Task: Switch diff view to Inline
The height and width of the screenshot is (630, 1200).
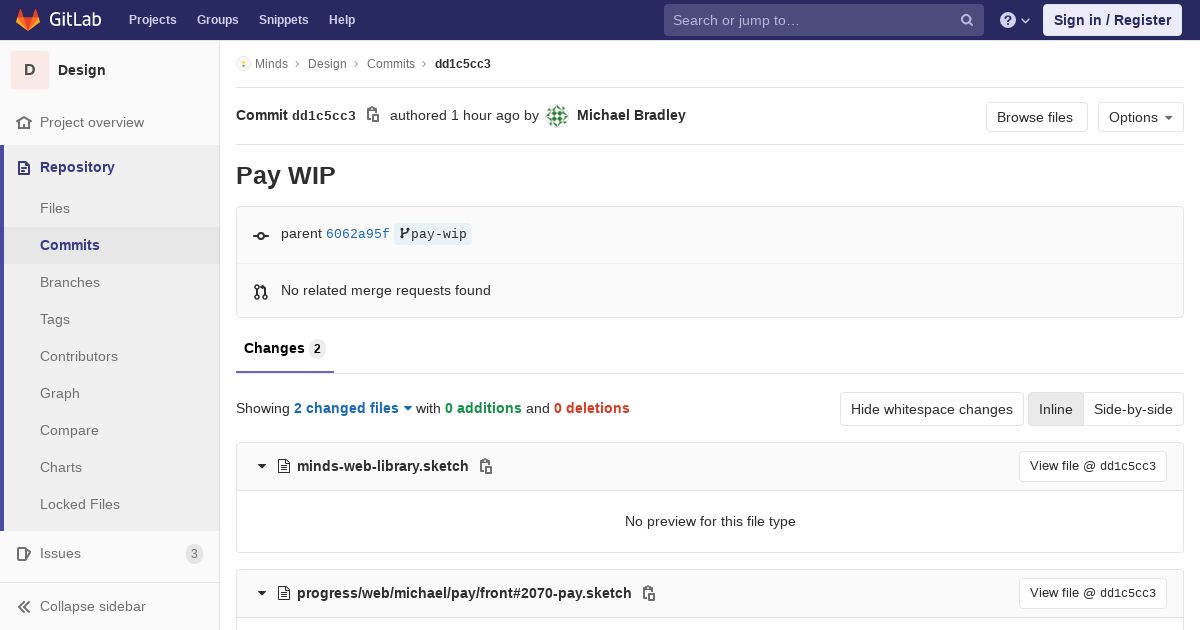Action: click(x=1055, y=409)
